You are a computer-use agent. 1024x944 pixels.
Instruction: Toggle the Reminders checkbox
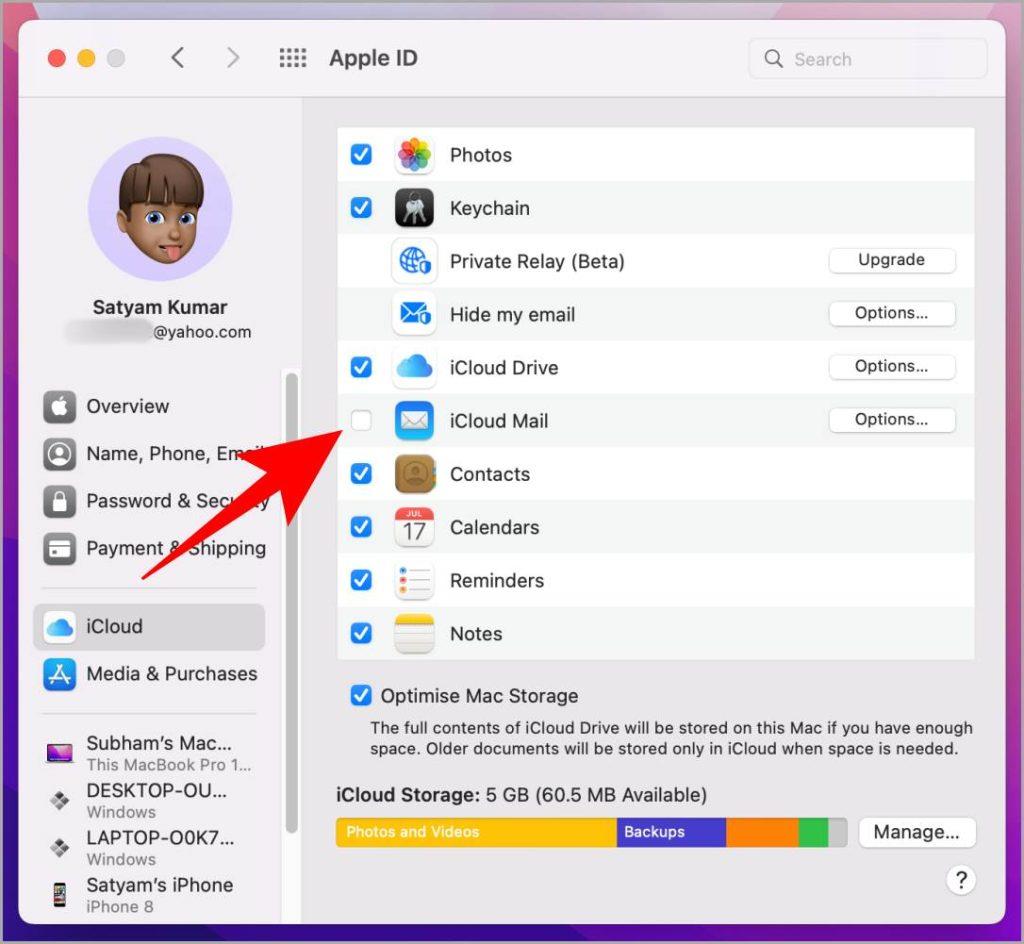tap(361, 580)
